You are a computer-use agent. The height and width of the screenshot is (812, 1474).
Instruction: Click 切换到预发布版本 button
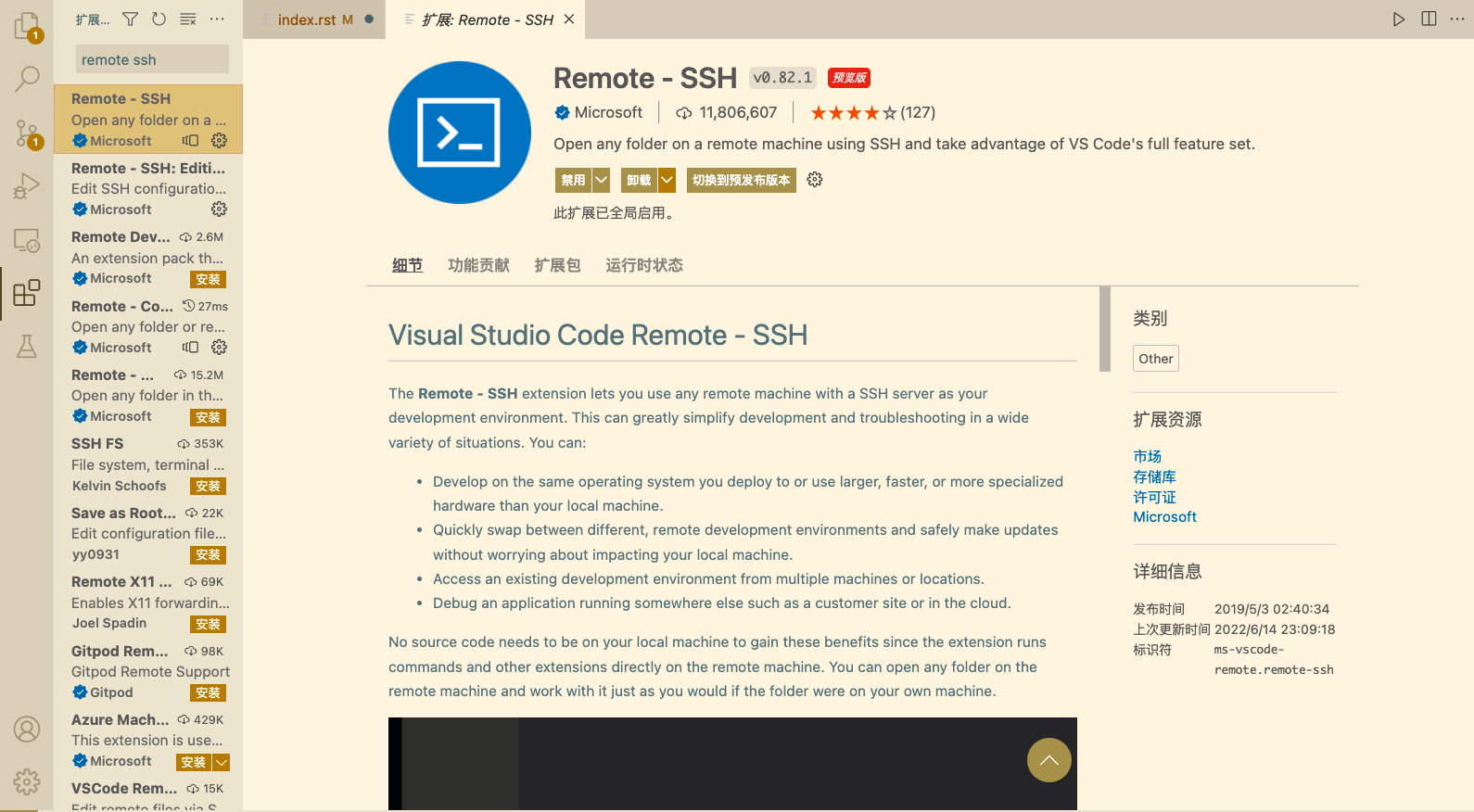(x=741, y=180)
